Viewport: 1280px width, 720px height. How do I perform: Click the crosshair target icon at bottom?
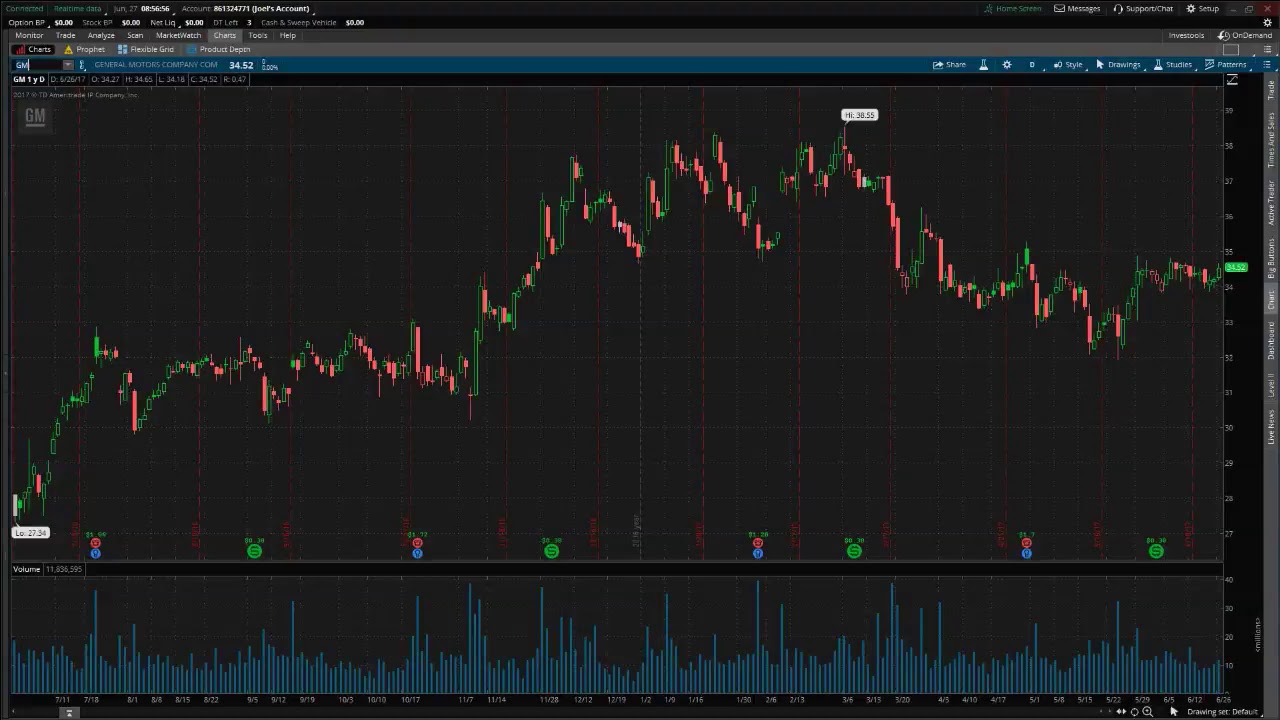point(1134,712)
